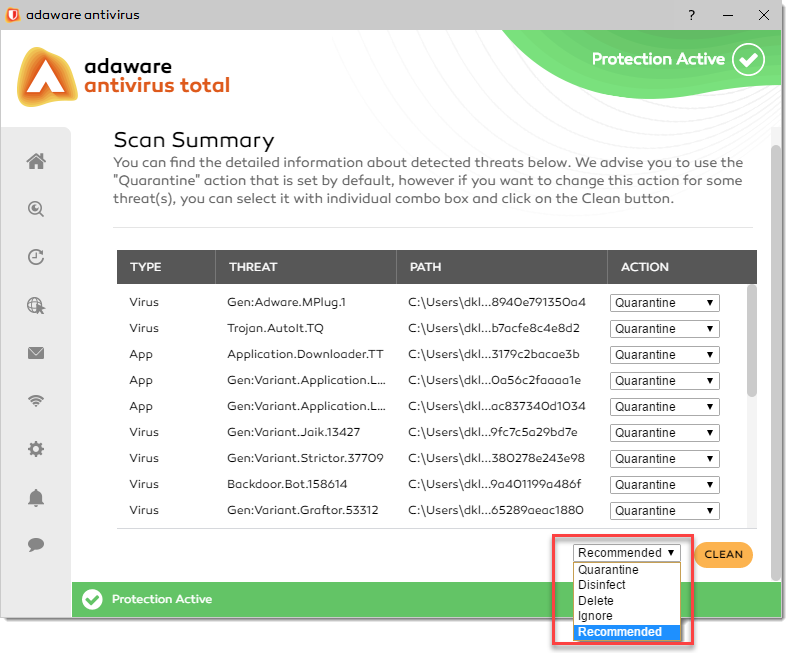
Task: Choose Delete from the global action list
Action: [x=627, y=601]
